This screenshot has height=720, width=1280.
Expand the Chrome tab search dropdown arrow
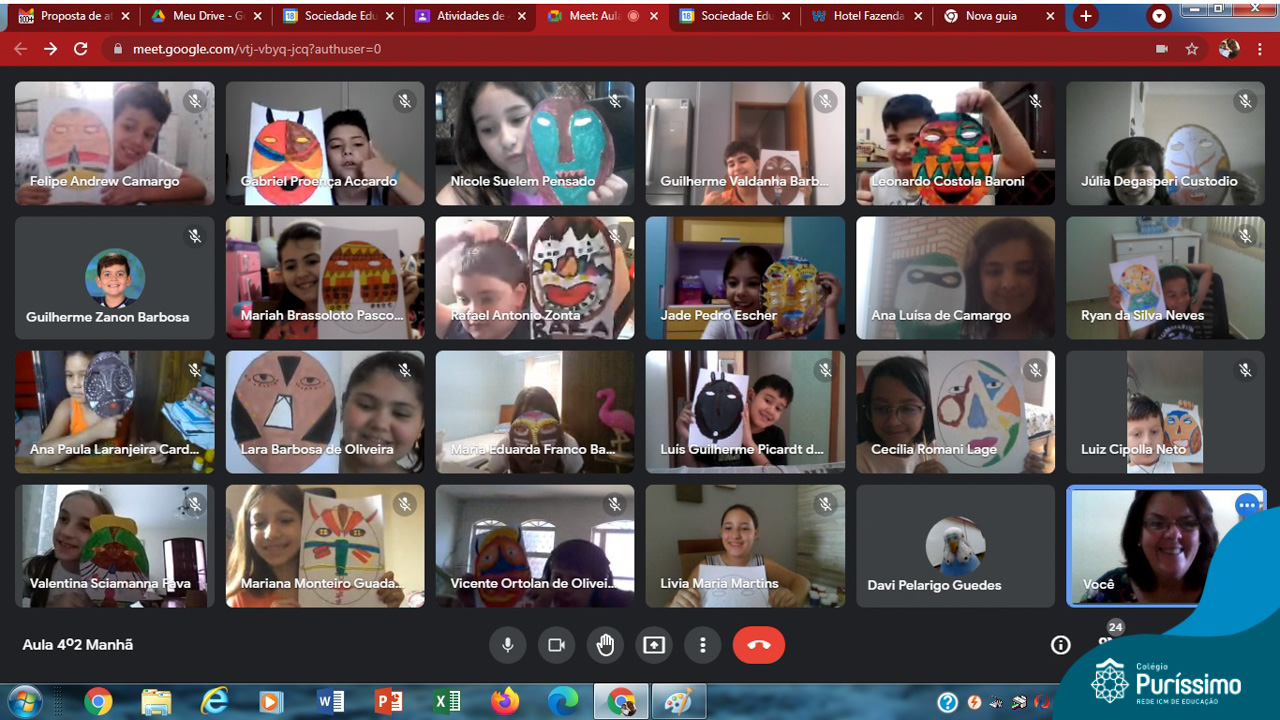click(1159, 16)
